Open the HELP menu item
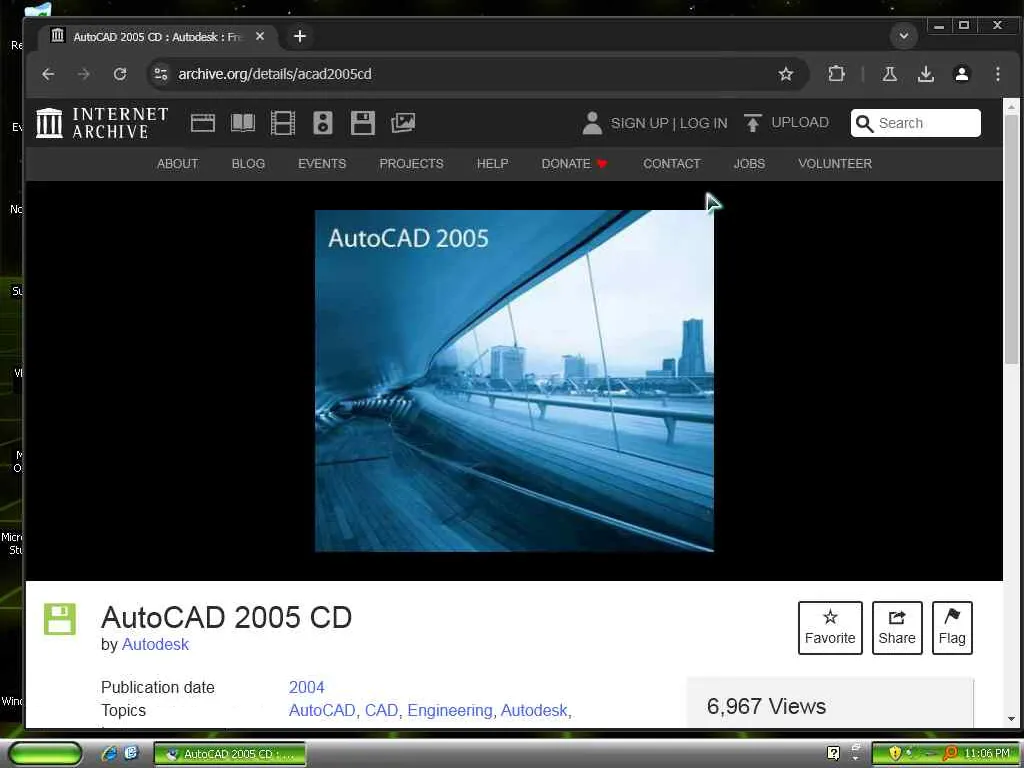The width and height of the screenshot is (1024, 768). [492, 164]
